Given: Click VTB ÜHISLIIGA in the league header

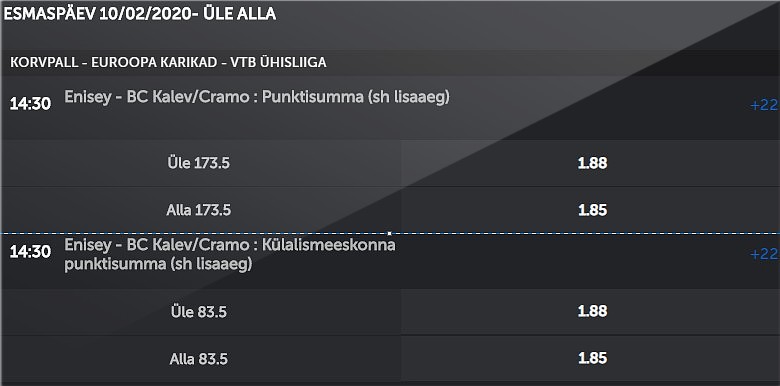Looking at the screenshot, I should click(279, 63).
